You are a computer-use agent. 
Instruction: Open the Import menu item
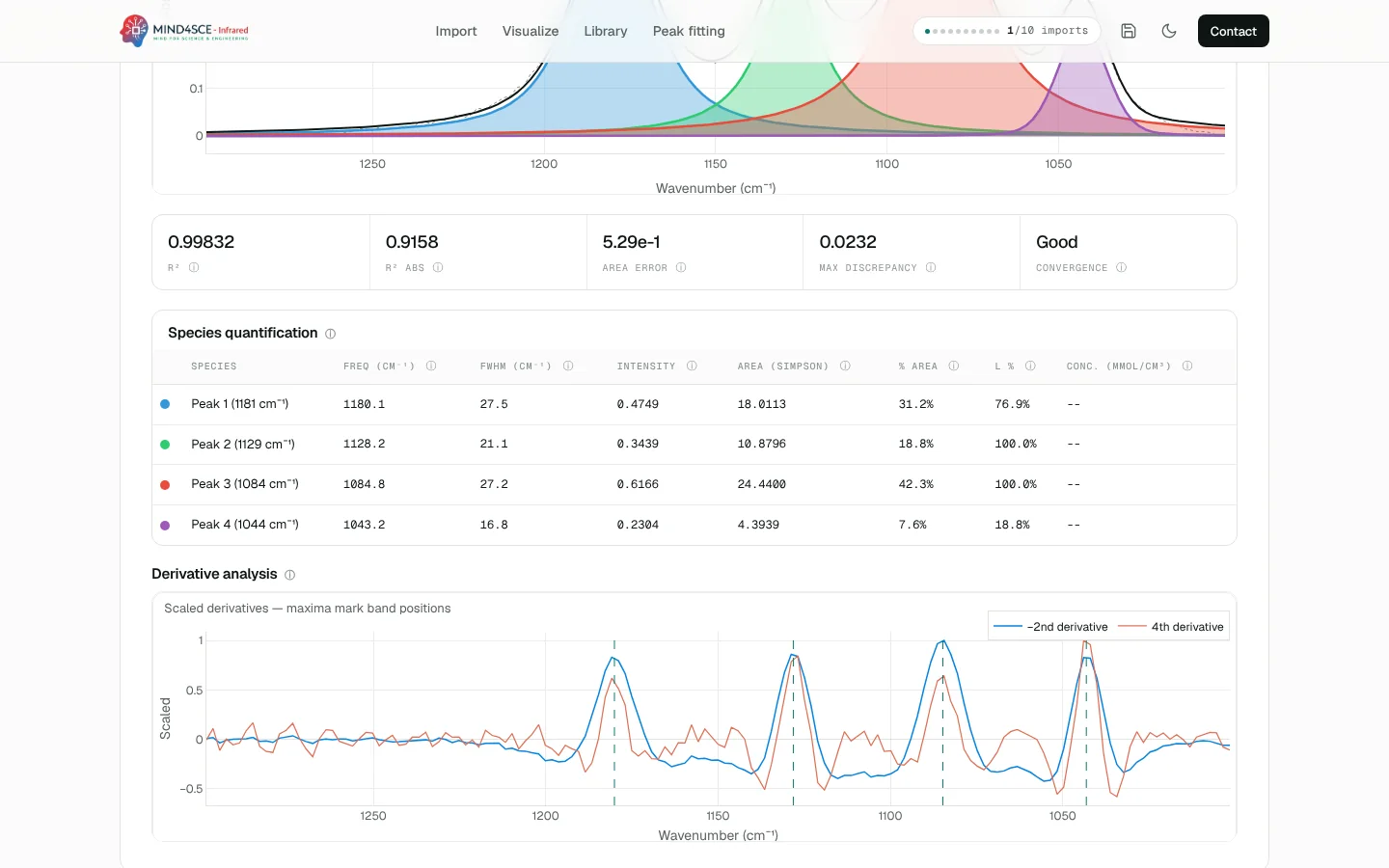click(456, 31)
